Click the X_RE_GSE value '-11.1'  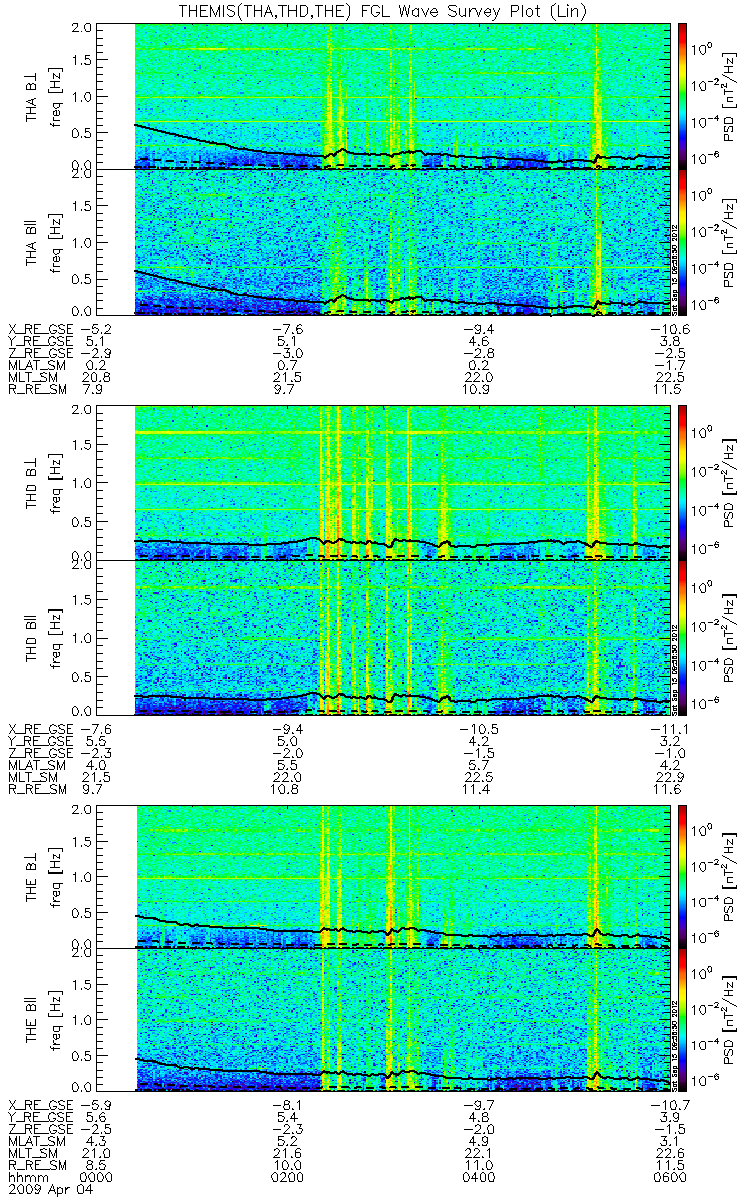coord(668,728)
